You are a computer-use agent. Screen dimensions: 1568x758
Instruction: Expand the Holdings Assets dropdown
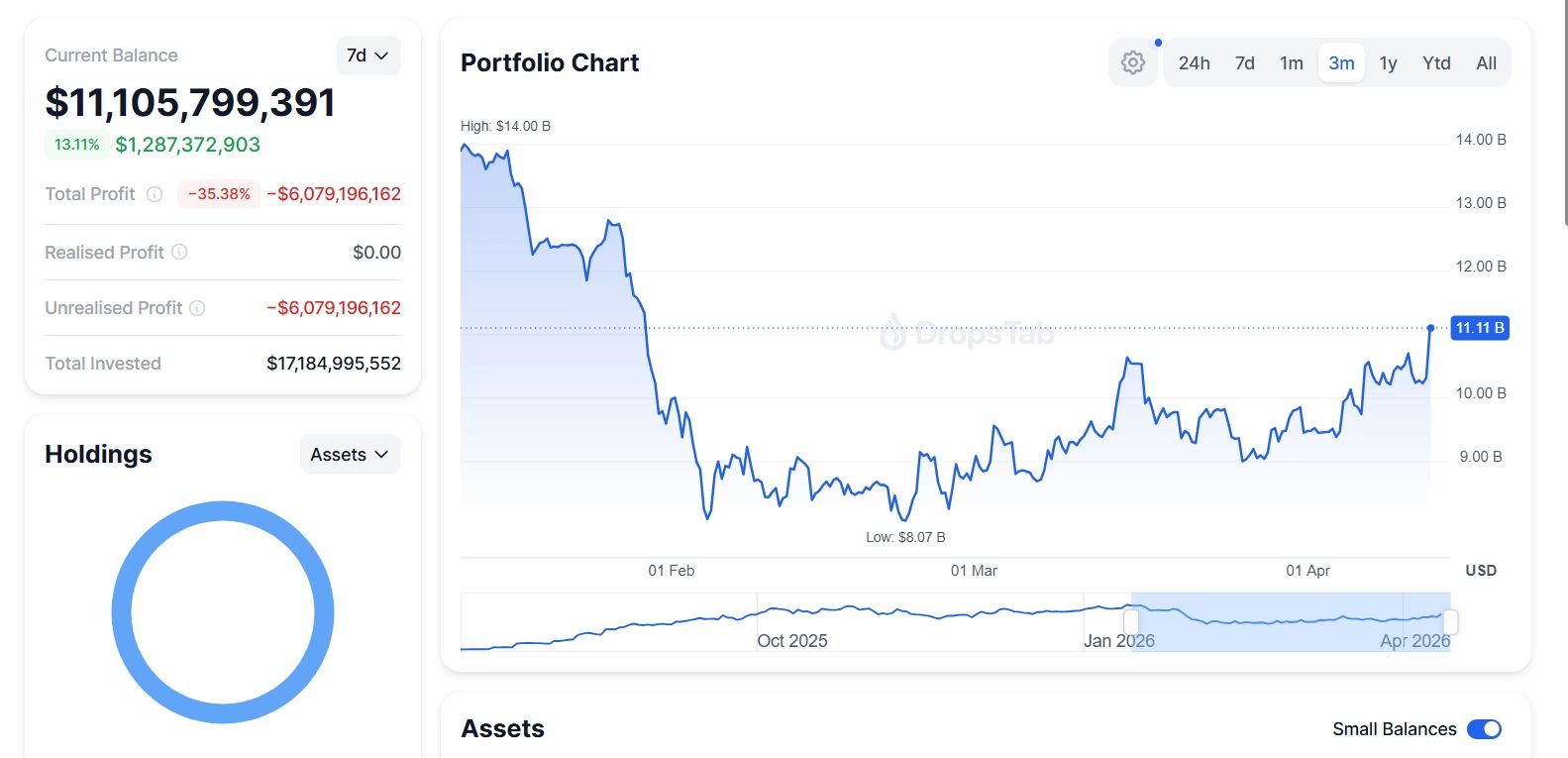[x=350, y=455]
